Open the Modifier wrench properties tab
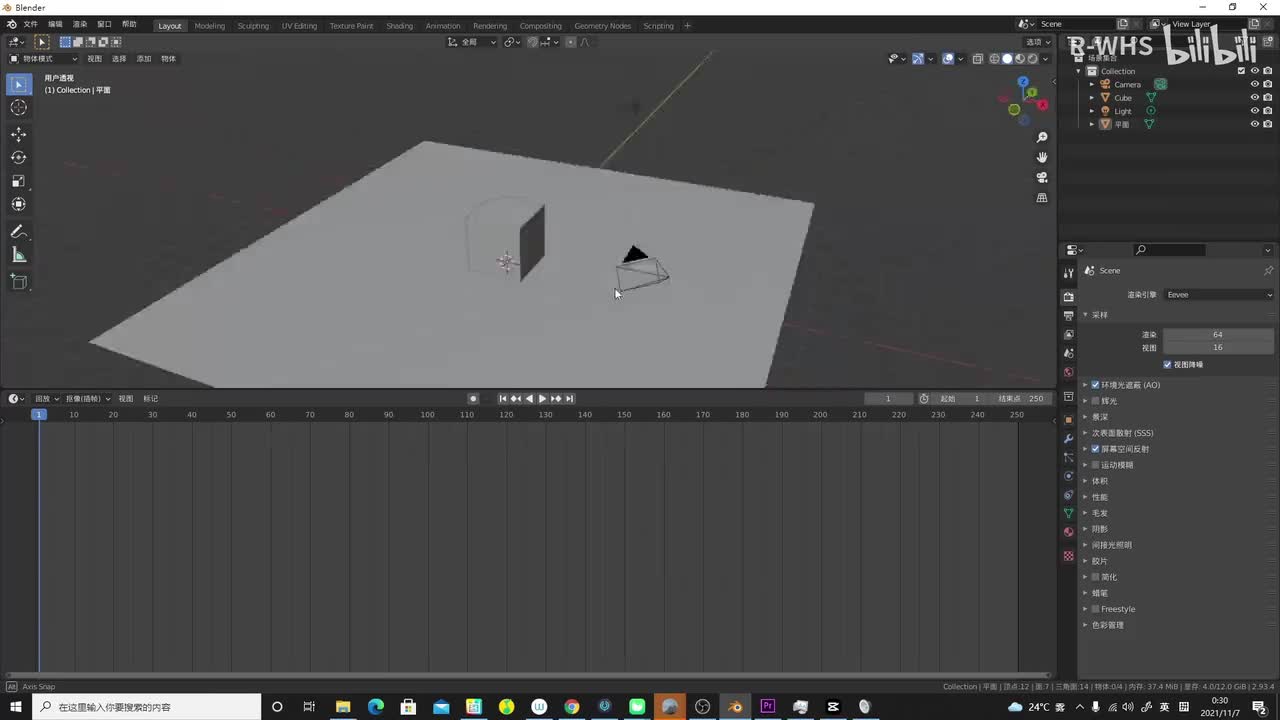The width and height of the screenshot is (1280, 720). 1068,439
